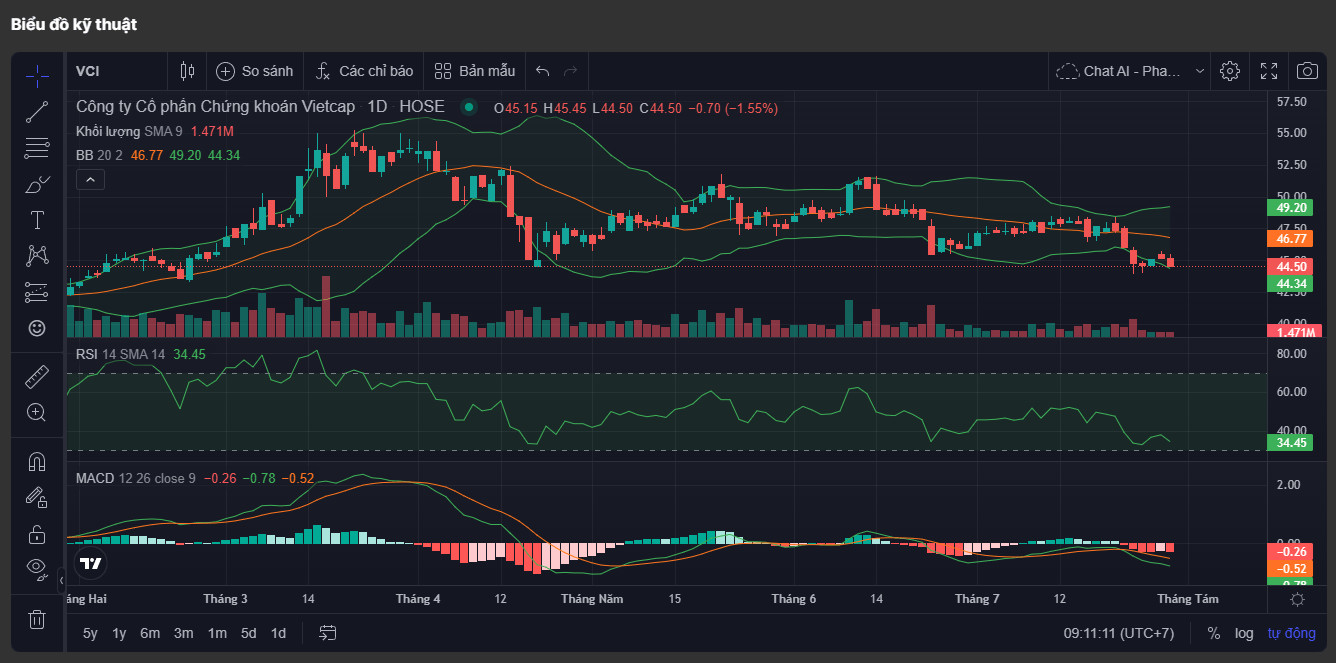This screenshot has width=1336, height=663.
Task: Select the Text annotation tool
Action: [37, 220]
